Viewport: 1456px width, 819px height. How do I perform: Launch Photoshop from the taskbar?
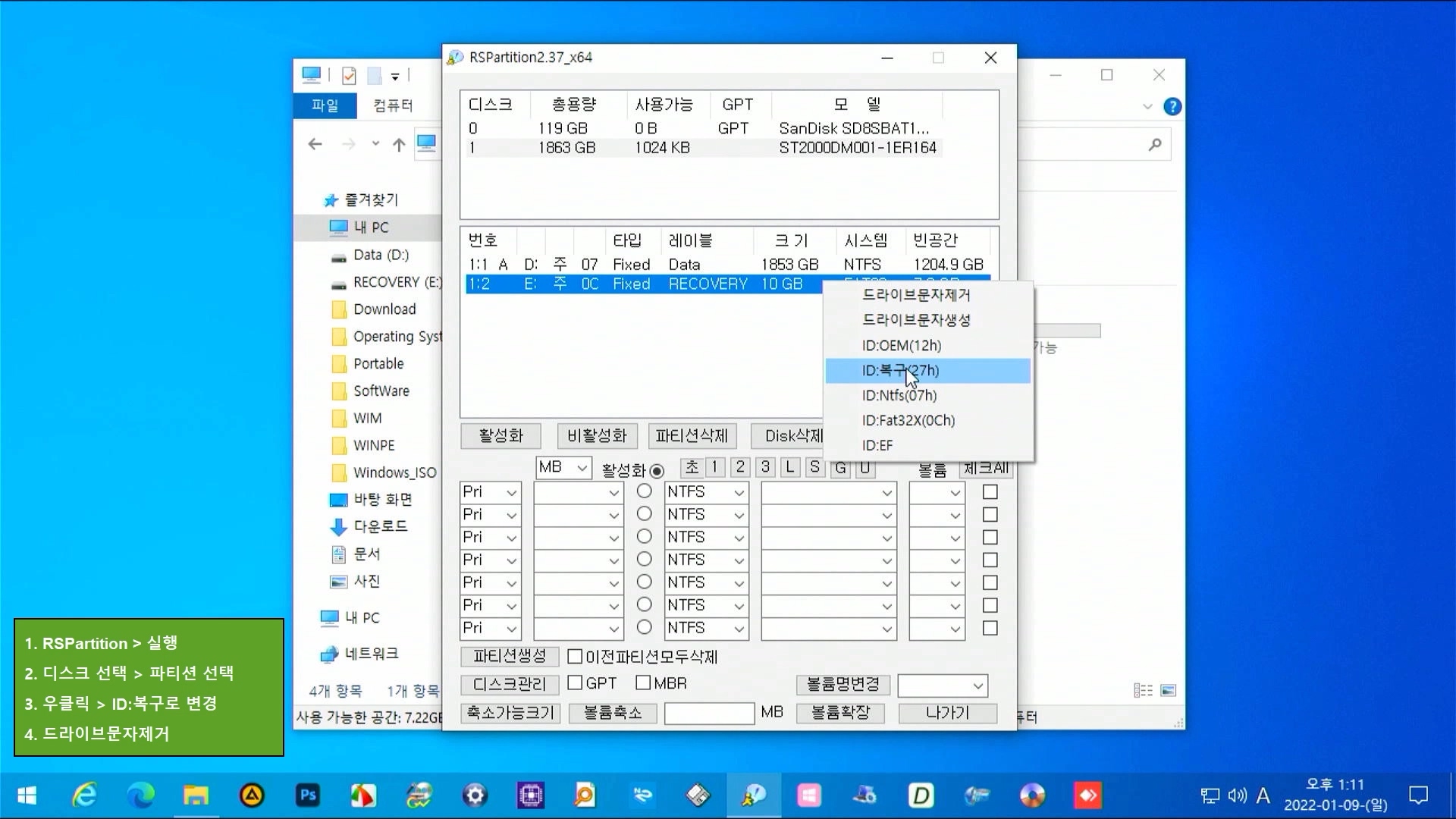308,795
